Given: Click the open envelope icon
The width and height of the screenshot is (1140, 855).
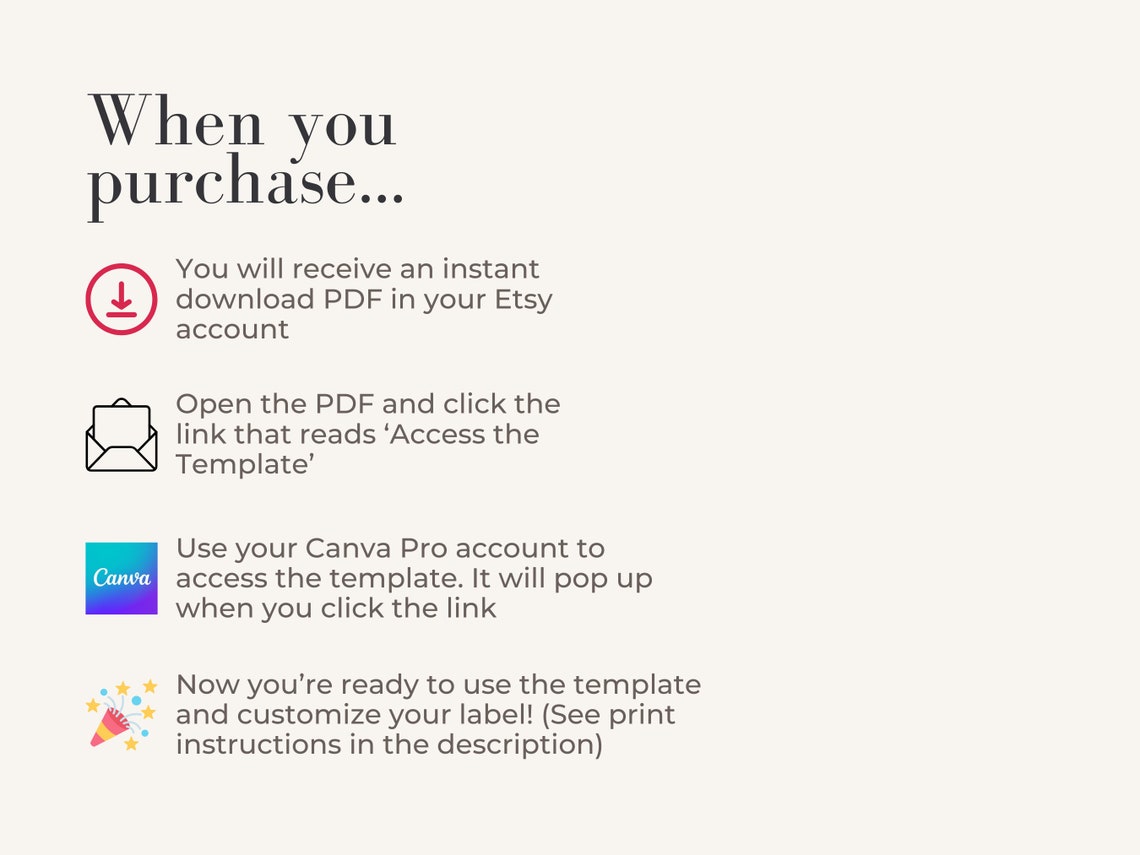Looking at the screenshot, I should 121,435.
